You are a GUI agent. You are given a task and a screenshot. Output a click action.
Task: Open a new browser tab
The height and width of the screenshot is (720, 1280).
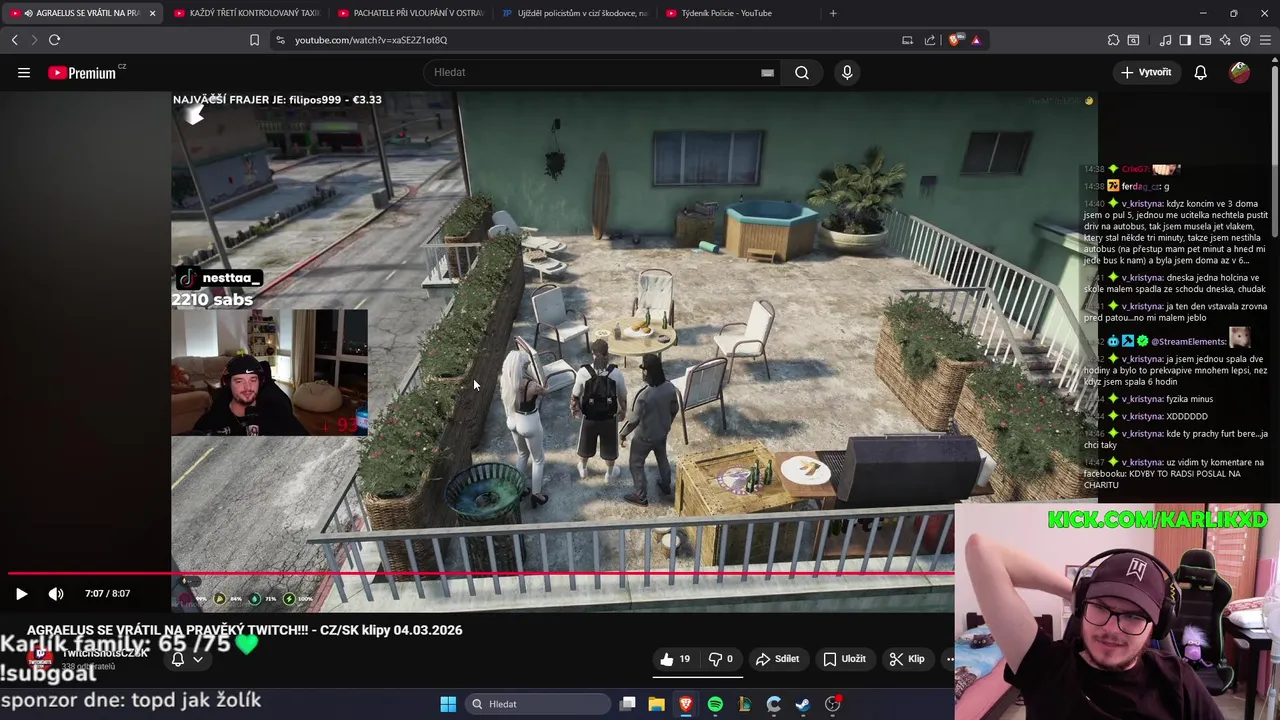[x=833, y=13]
